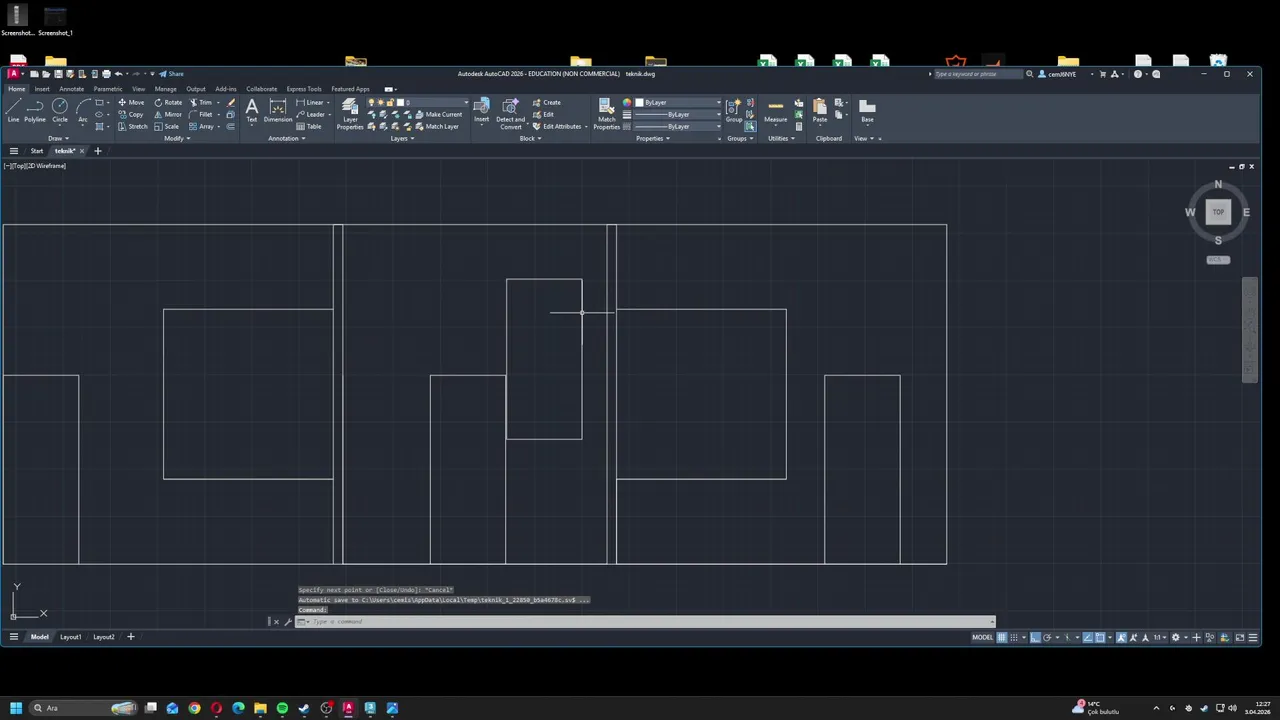This screenshot has width=1280, height=720.
Task: Open the Annotate ribbon tab
Action: 71,89
